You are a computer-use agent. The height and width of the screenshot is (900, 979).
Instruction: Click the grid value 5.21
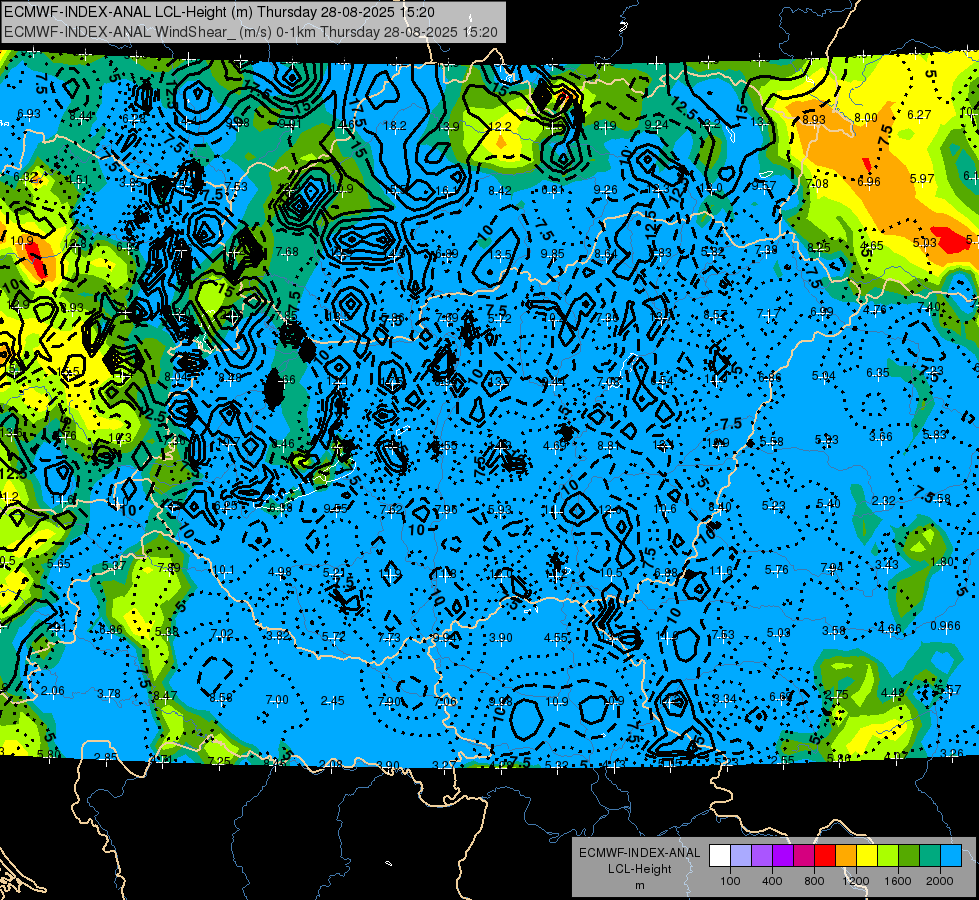(x=335, y=573)
